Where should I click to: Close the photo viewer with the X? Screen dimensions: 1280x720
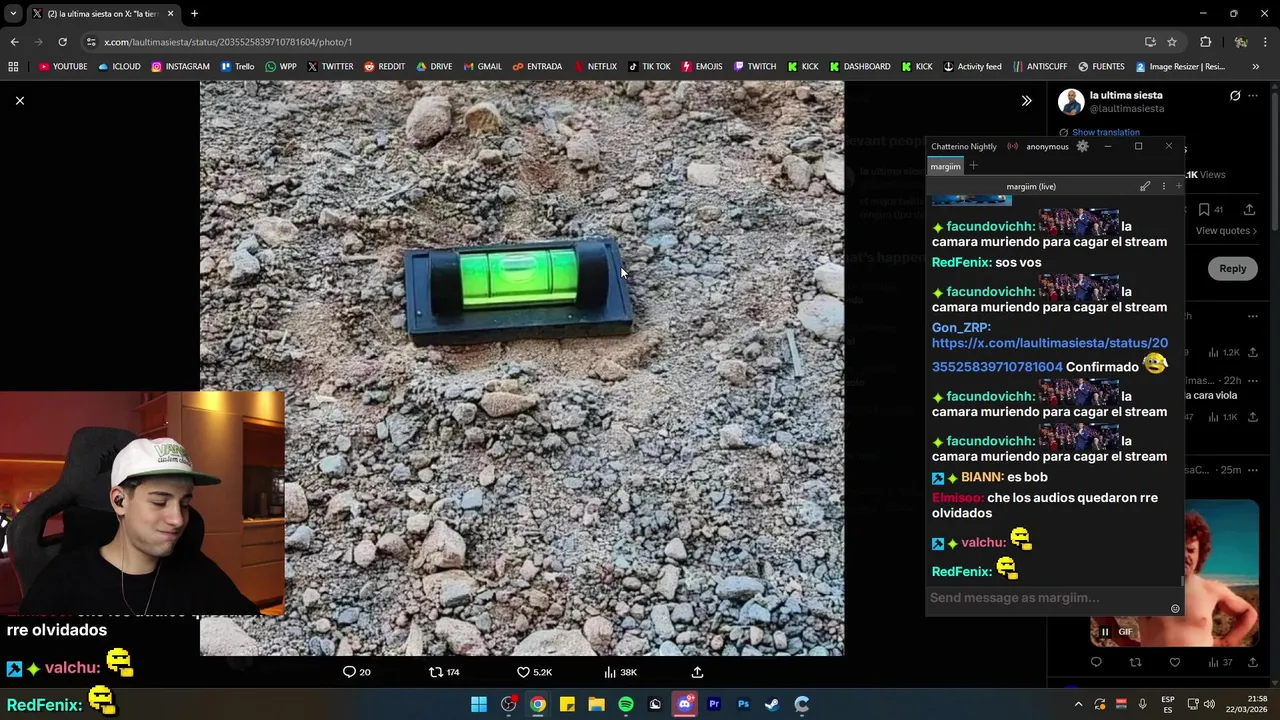[x=19, y=100]
